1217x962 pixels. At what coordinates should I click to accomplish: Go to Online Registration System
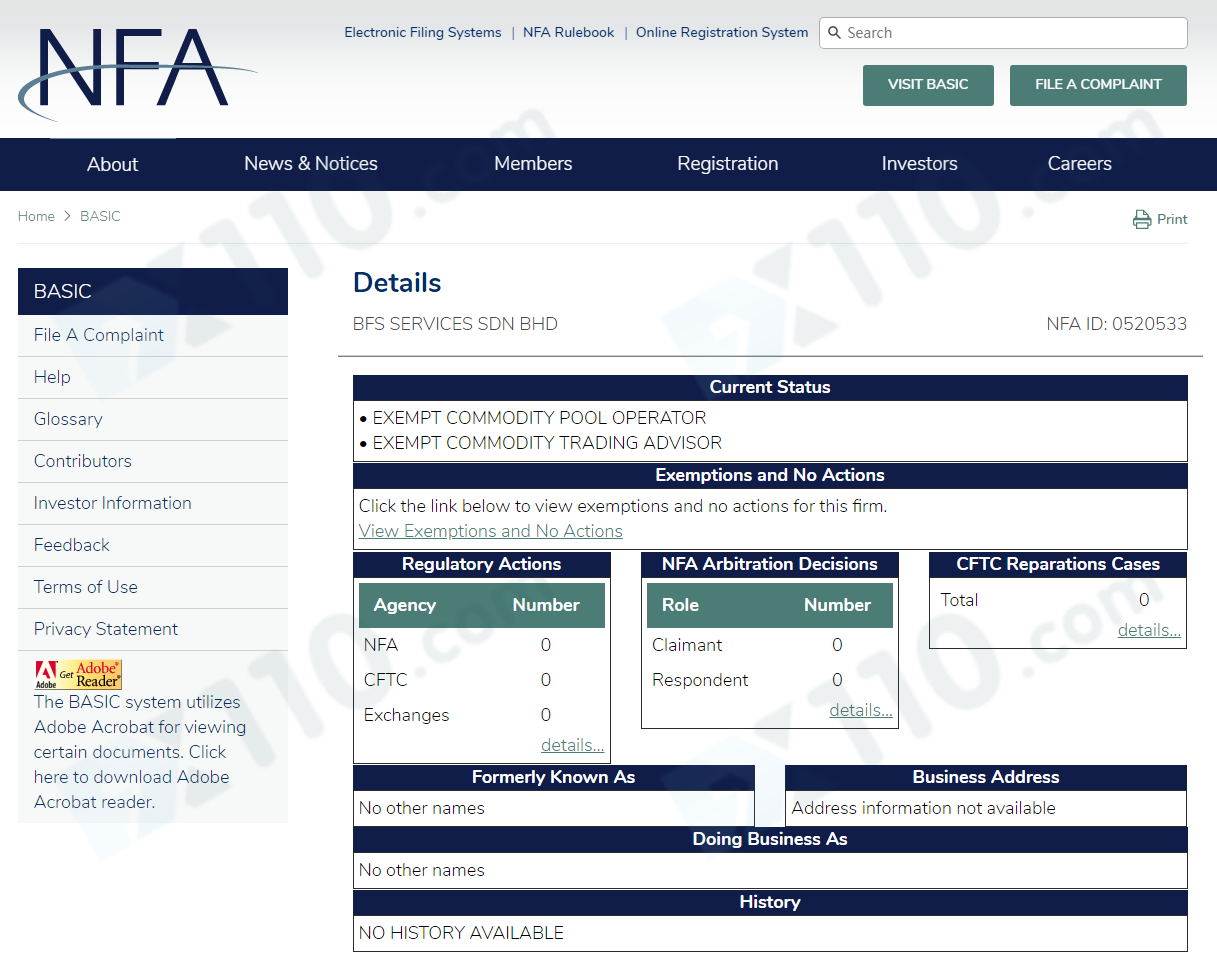click(x=722, y=33)
